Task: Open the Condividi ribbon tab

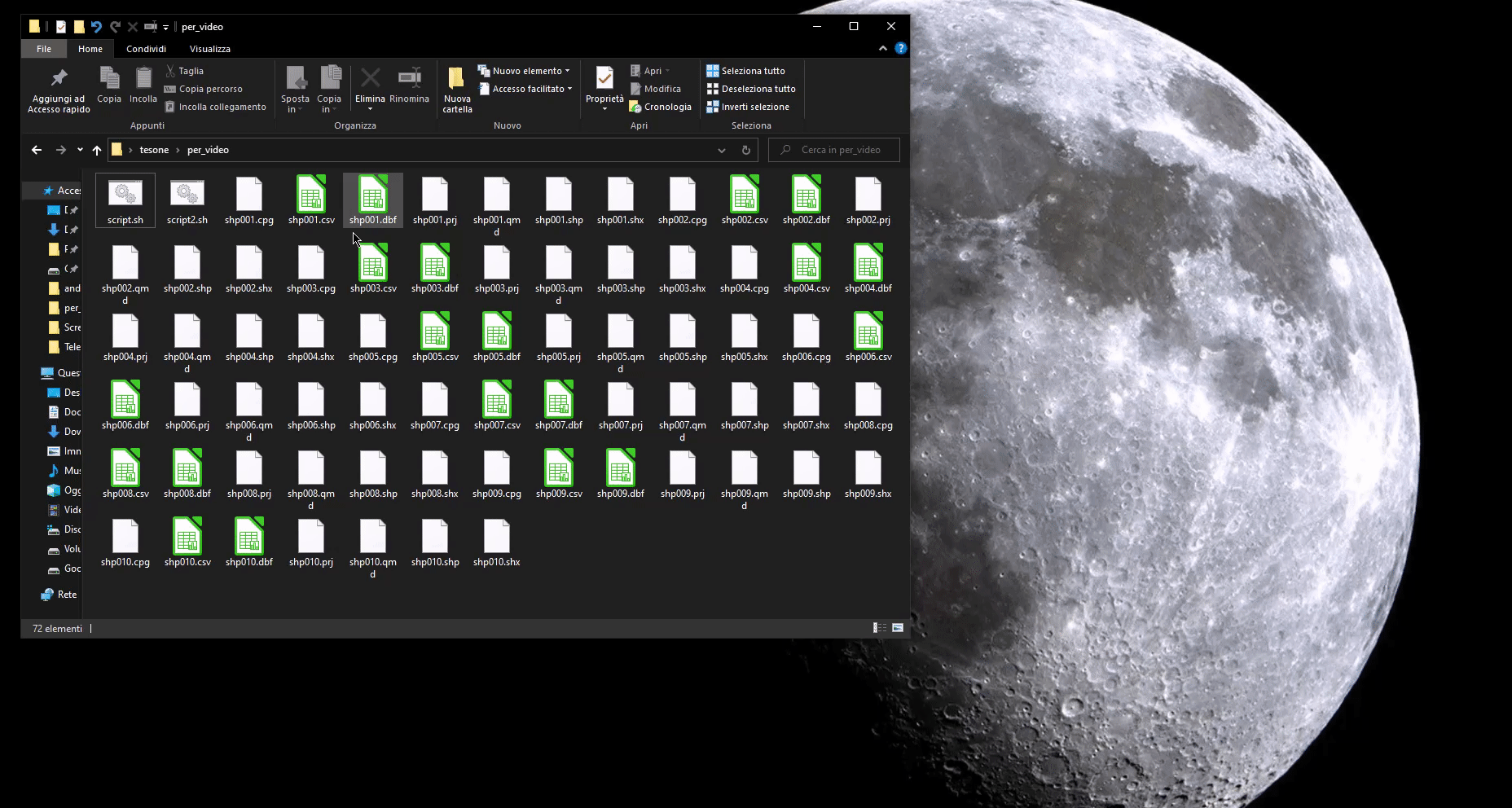Action: [x=146, y=49]
